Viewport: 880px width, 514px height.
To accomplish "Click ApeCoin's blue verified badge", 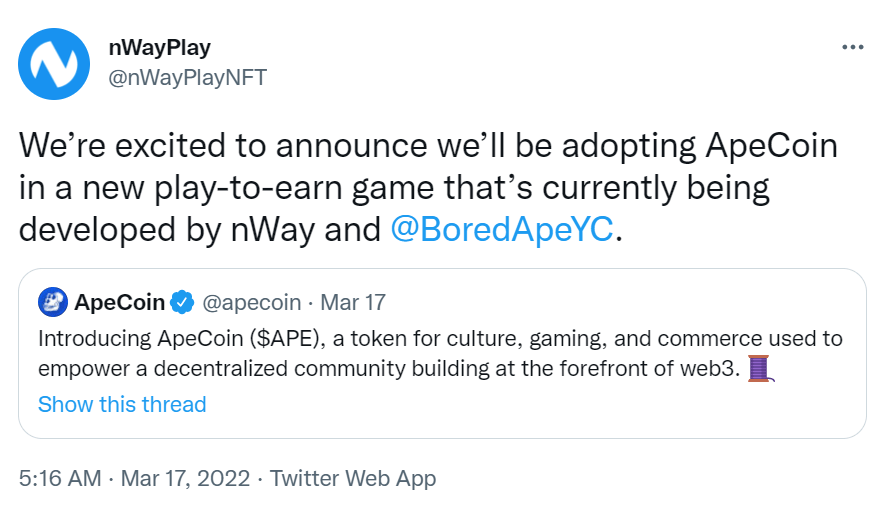I will pos(181,301).
